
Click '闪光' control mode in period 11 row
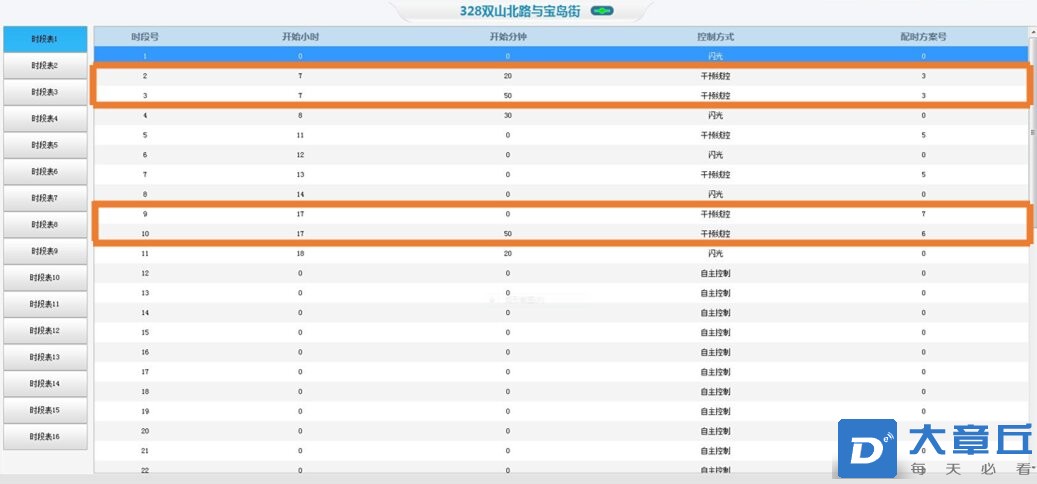tap(716, 254)
